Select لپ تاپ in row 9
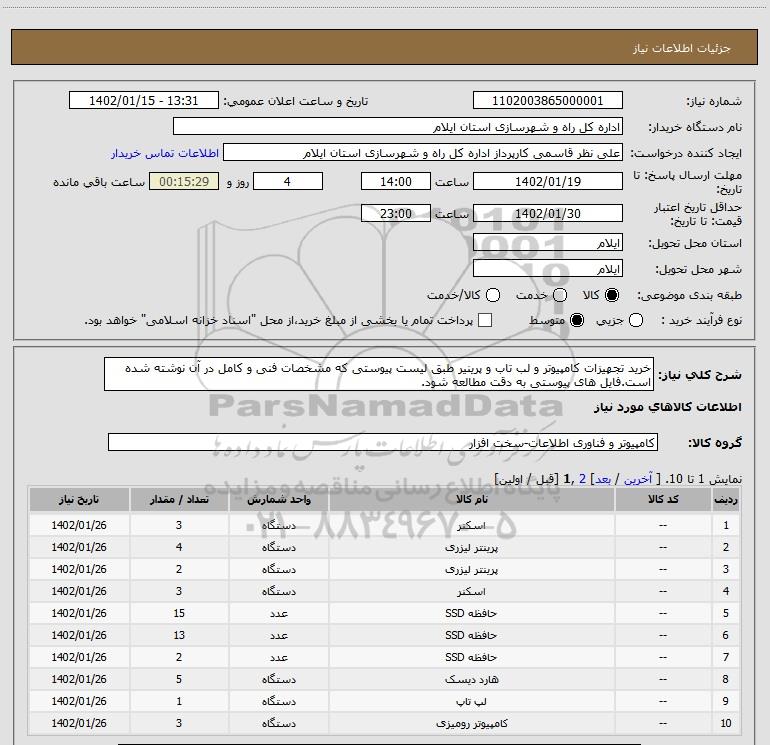 click(471, 701)
